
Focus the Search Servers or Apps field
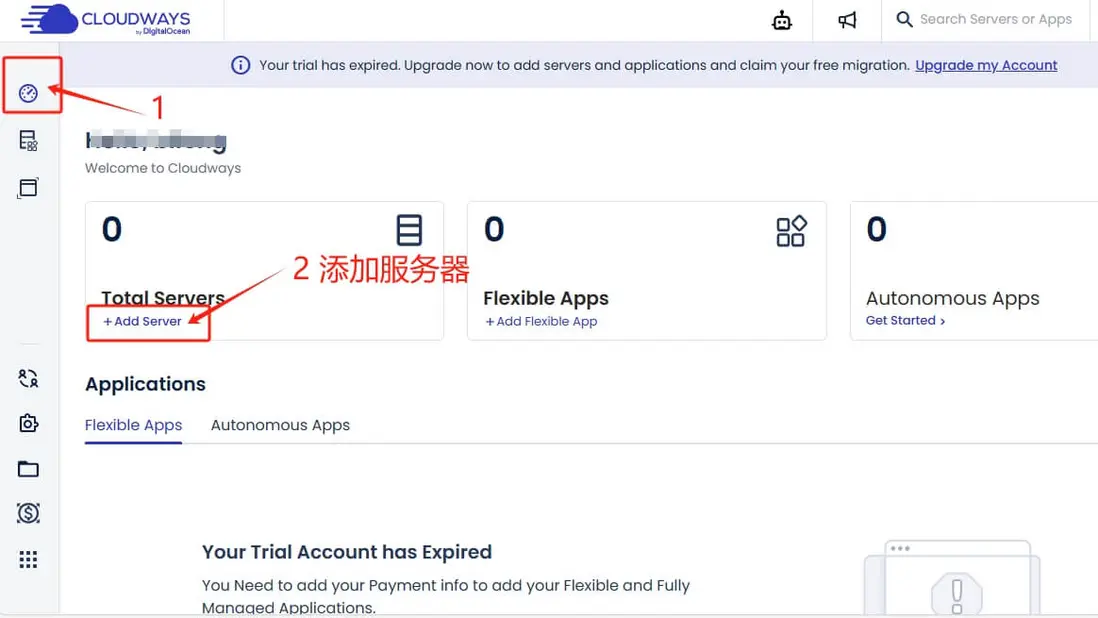tap(995, 20)
